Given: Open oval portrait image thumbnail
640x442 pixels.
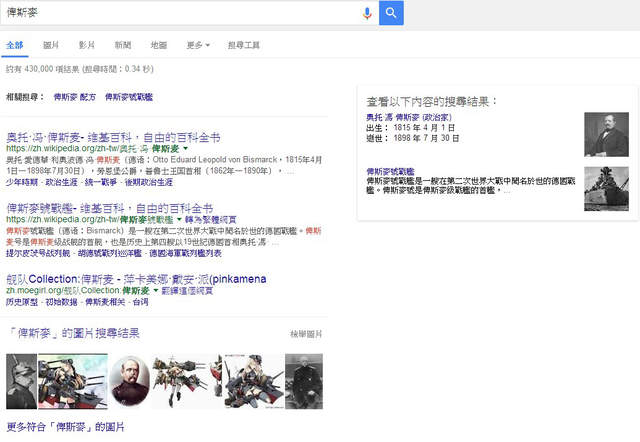Looking at the screenshot, I should pyautogui.click(x=130, y=381).
